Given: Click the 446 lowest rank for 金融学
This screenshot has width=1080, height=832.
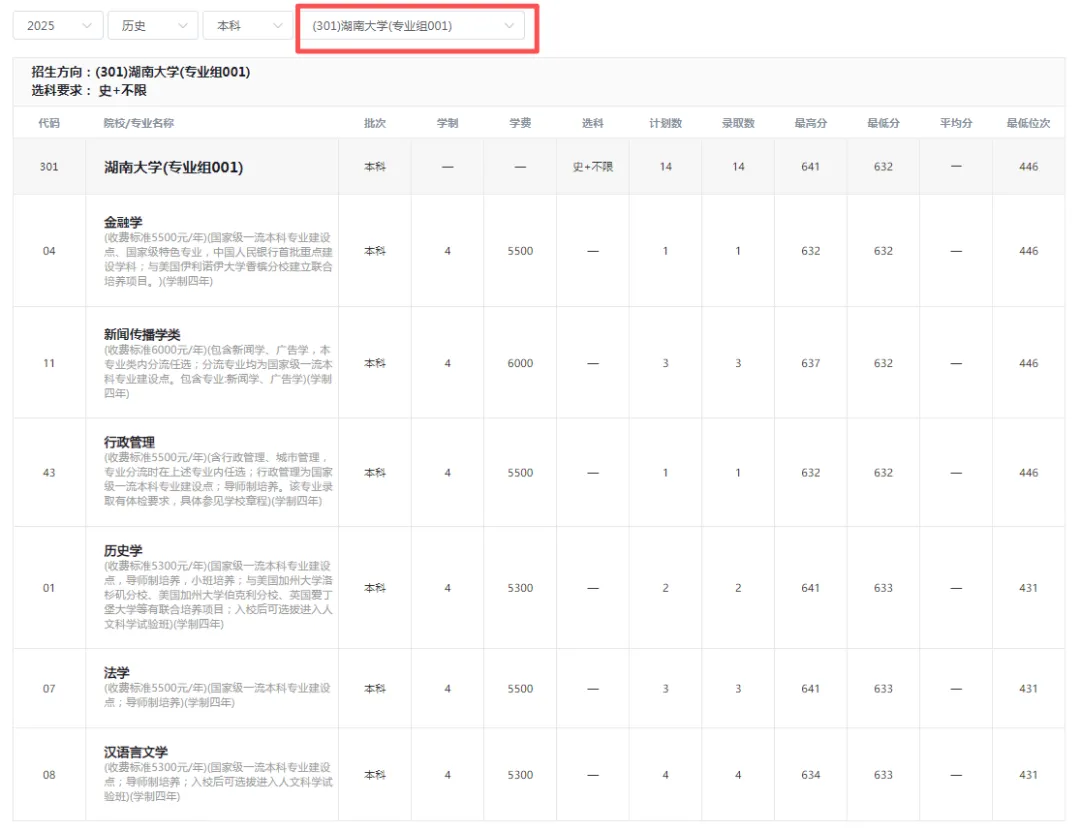Looking at the screenshot, I should (1028, 251).
